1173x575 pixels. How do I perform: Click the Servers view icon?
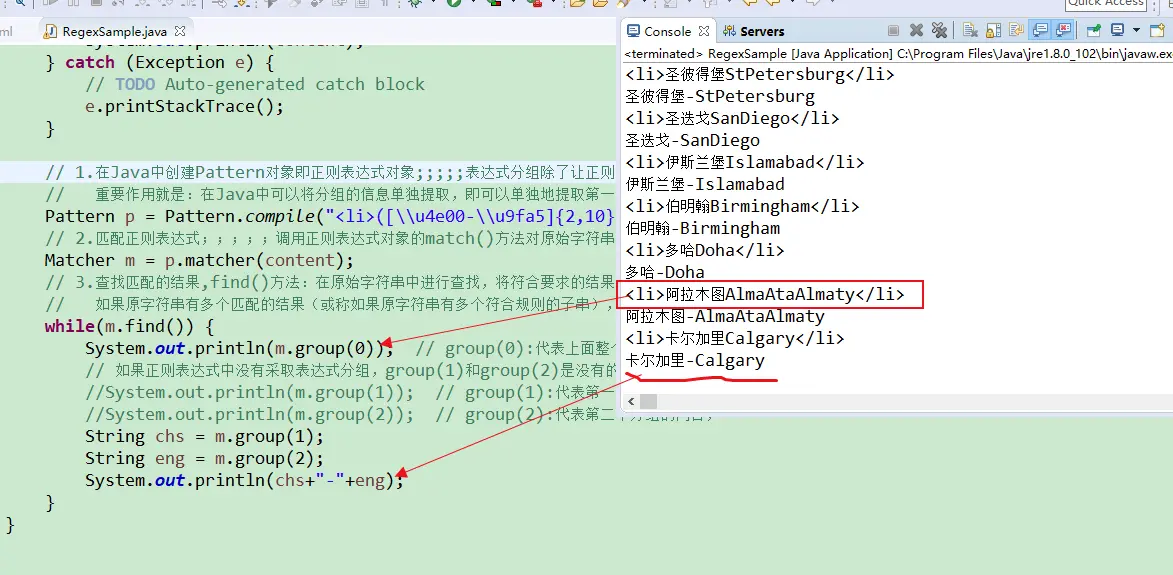click(729, 31)
